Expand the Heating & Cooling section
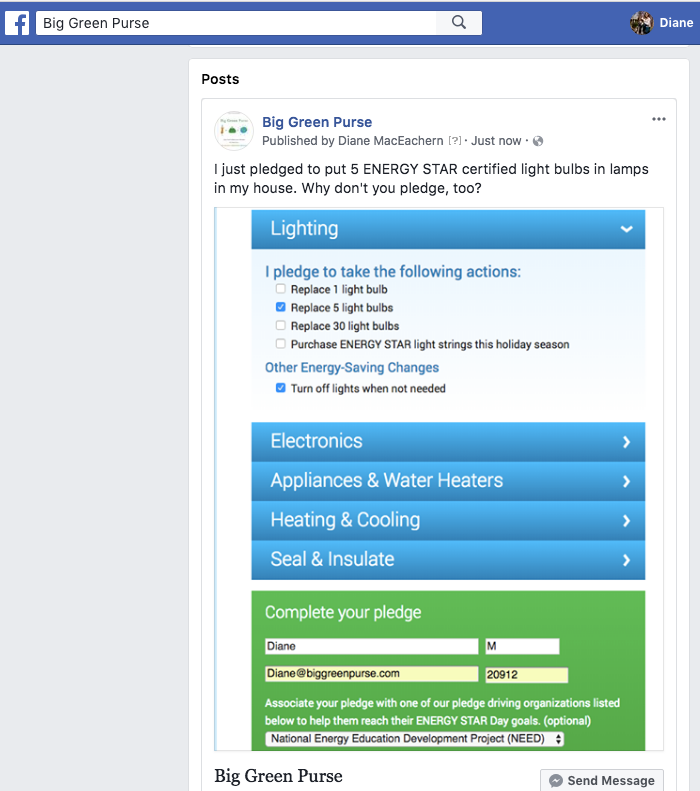Screen dimensions: 700x791 [x=448, y=520]
